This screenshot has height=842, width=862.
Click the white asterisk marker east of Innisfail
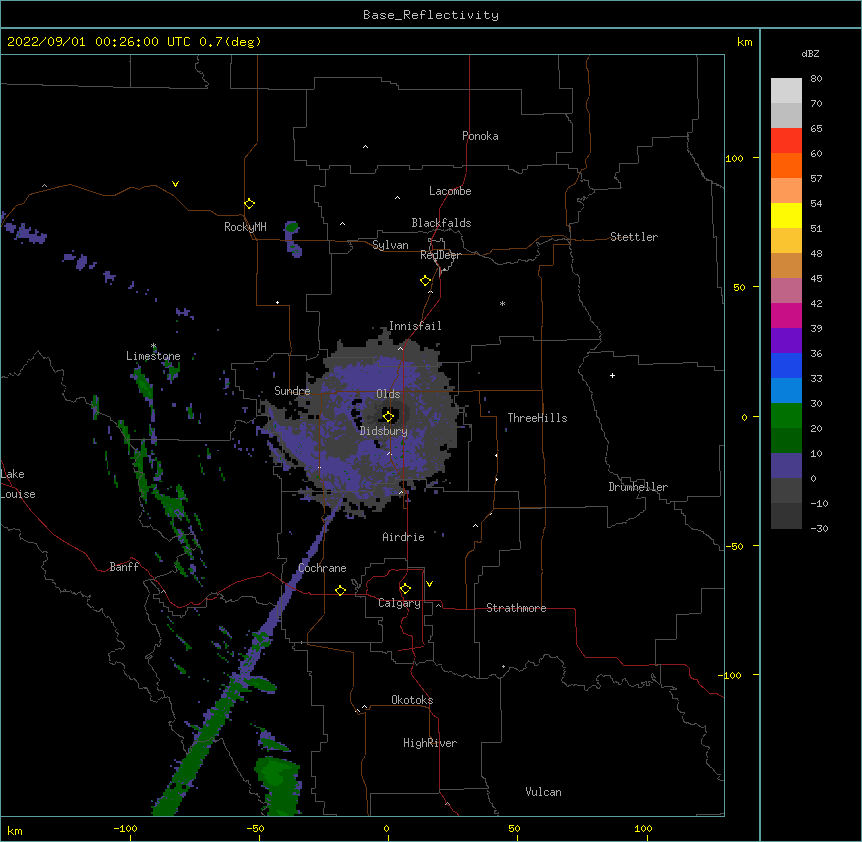[x=502, y=303]
